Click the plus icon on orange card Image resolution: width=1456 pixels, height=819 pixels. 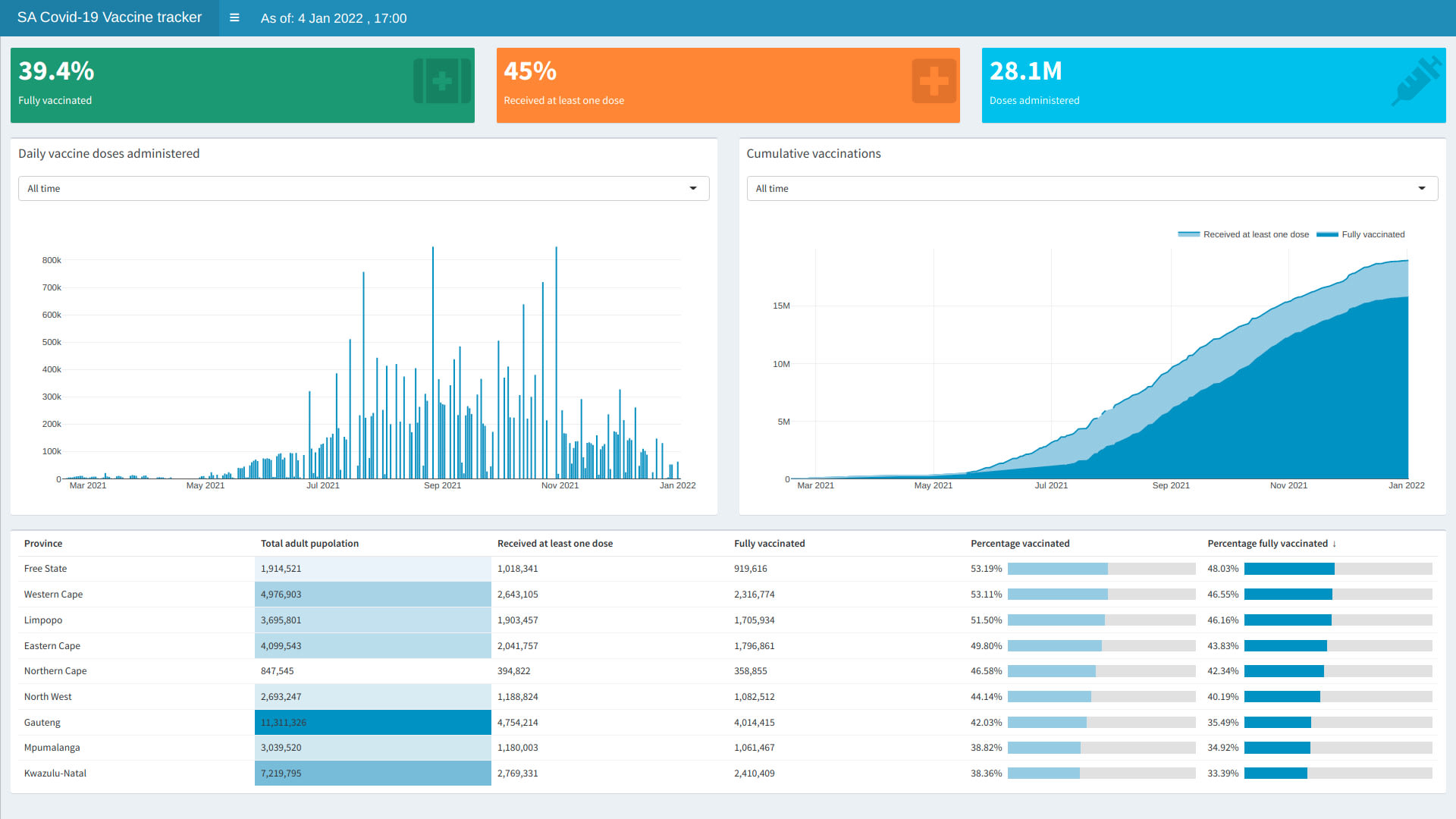(934, 81)
